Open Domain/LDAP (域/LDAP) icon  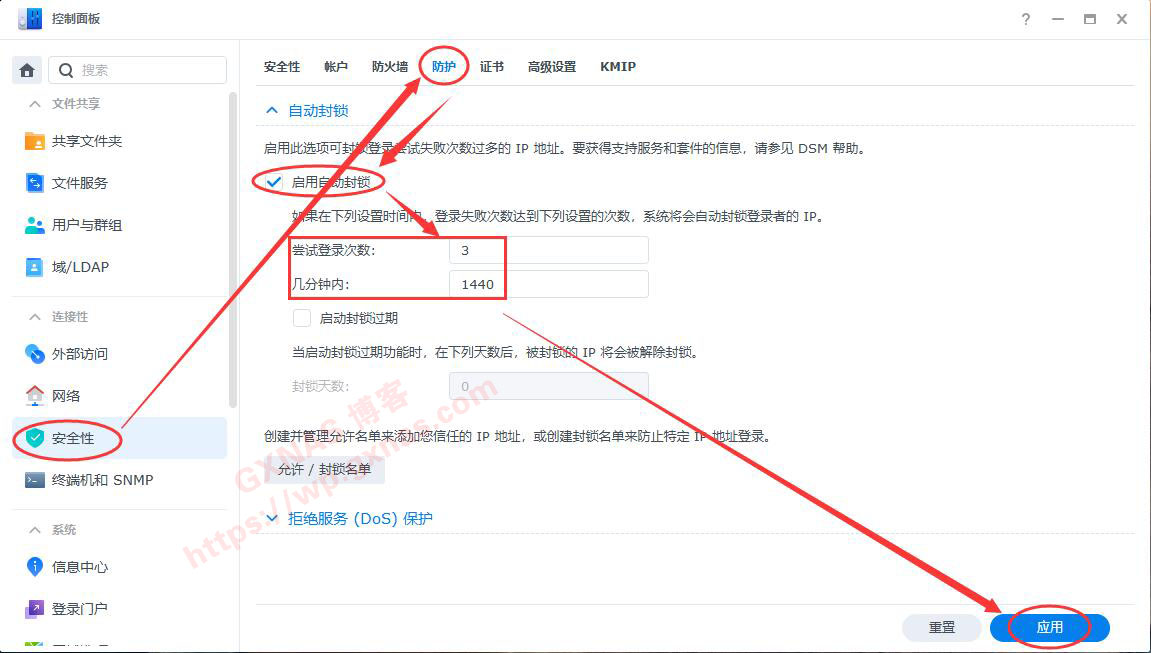pos(35,267)
